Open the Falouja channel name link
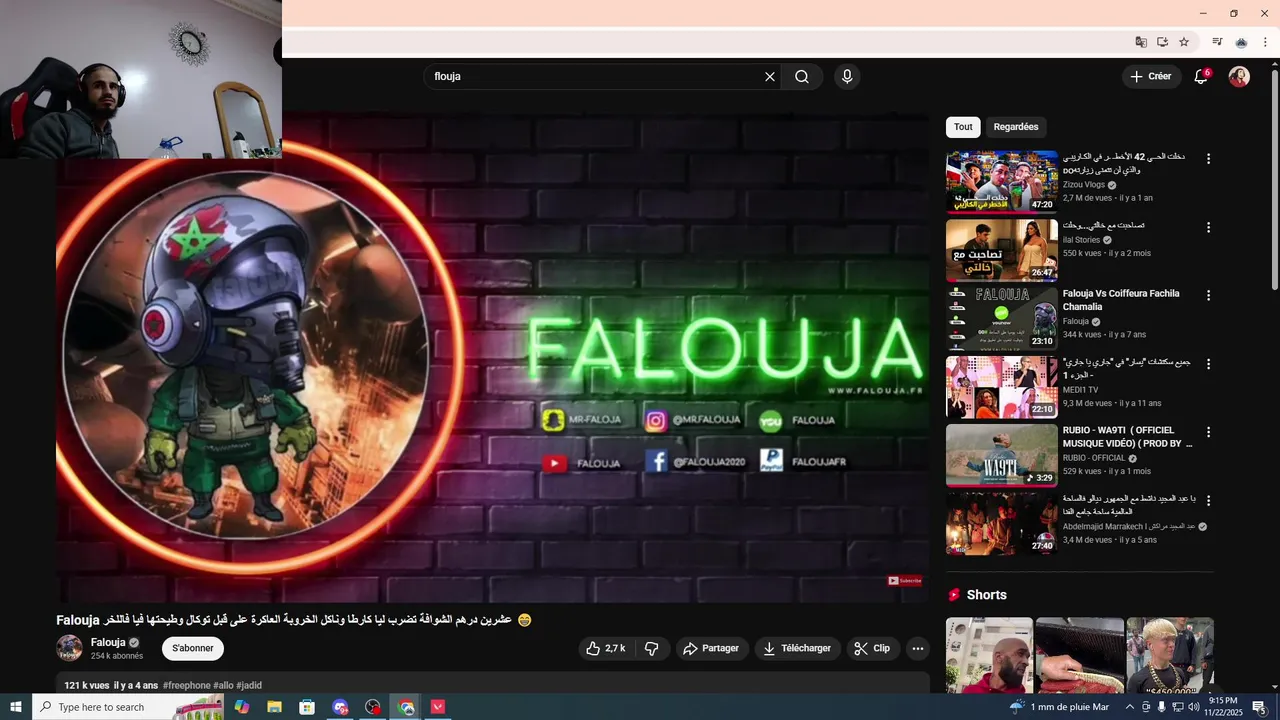The width and height of the screenshot is (1280, 720). (x=108, y=643)
